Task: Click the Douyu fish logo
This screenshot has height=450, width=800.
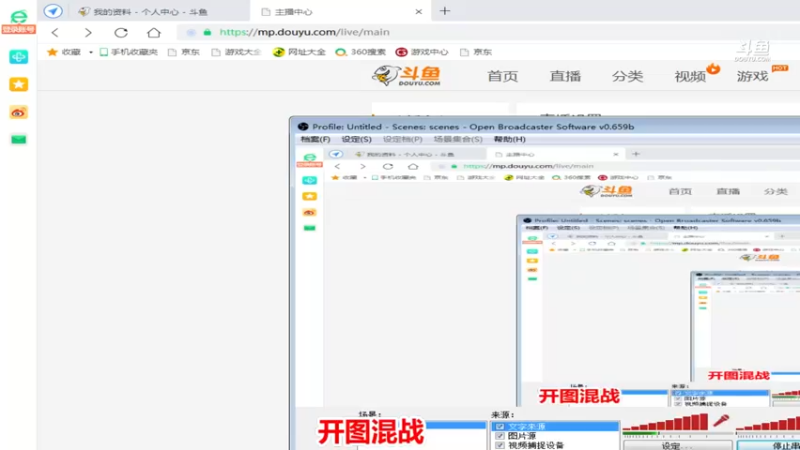Action: (x=407, y=76)
